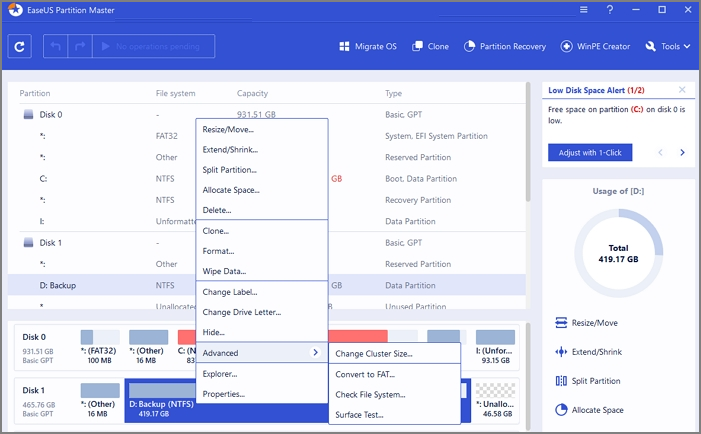The image size is (701, 434).
Task: Click the usage donut chart for D:
Action: tap(618, 253)
